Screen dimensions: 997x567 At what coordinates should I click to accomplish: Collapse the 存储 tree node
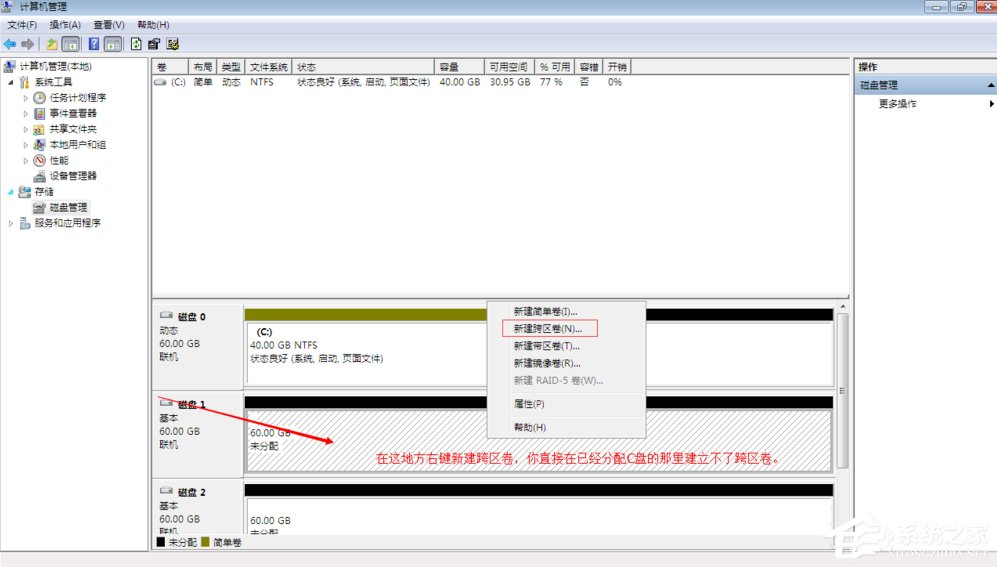[x=11, y=192]
